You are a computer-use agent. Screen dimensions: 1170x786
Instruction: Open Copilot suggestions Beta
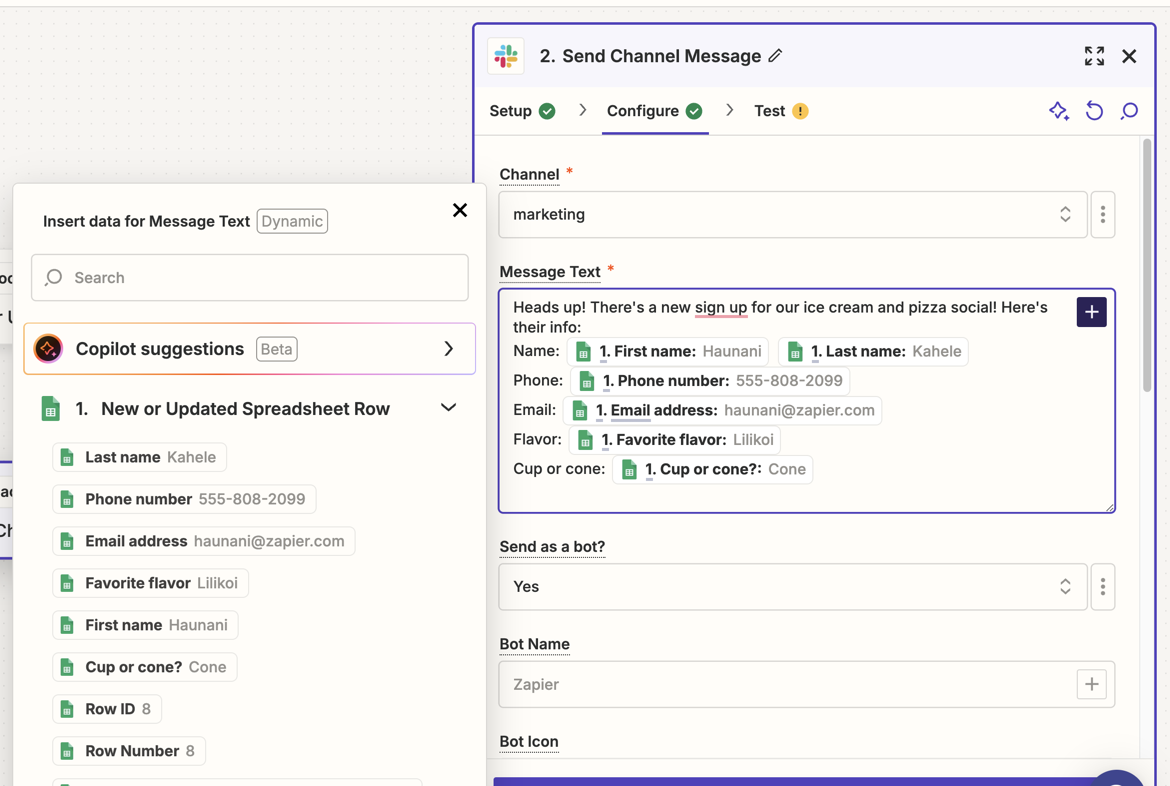249,349
